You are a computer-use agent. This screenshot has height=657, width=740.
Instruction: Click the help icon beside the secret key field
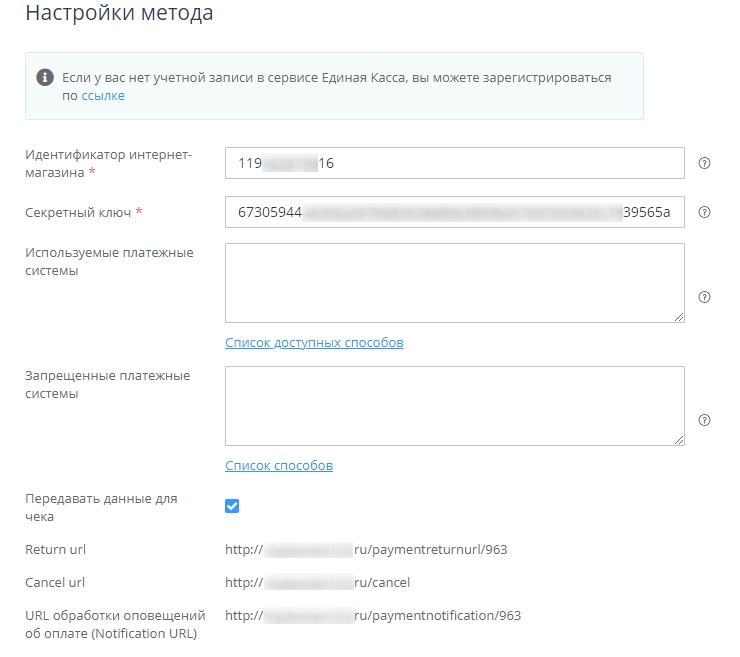(x=704, y=212)
